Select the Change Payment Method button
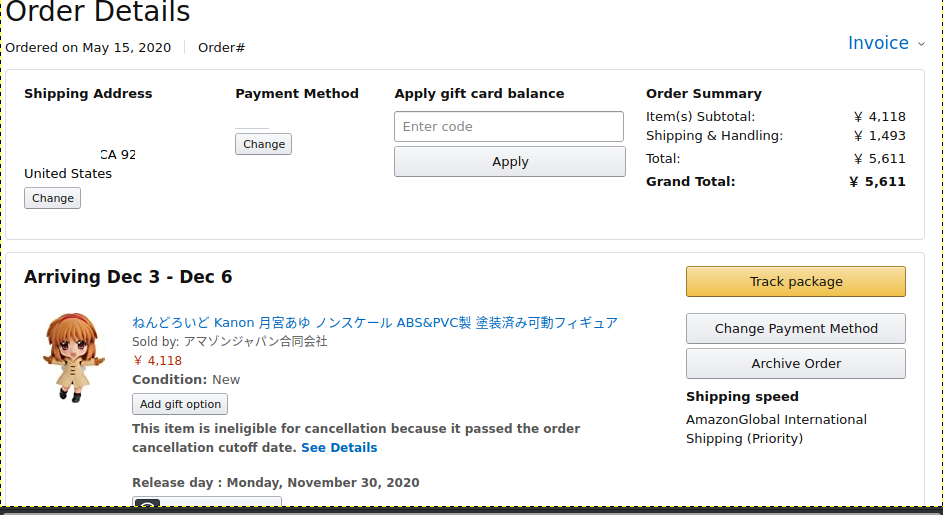The height and width of the screenshot is (515, 943). pos(796,328)
